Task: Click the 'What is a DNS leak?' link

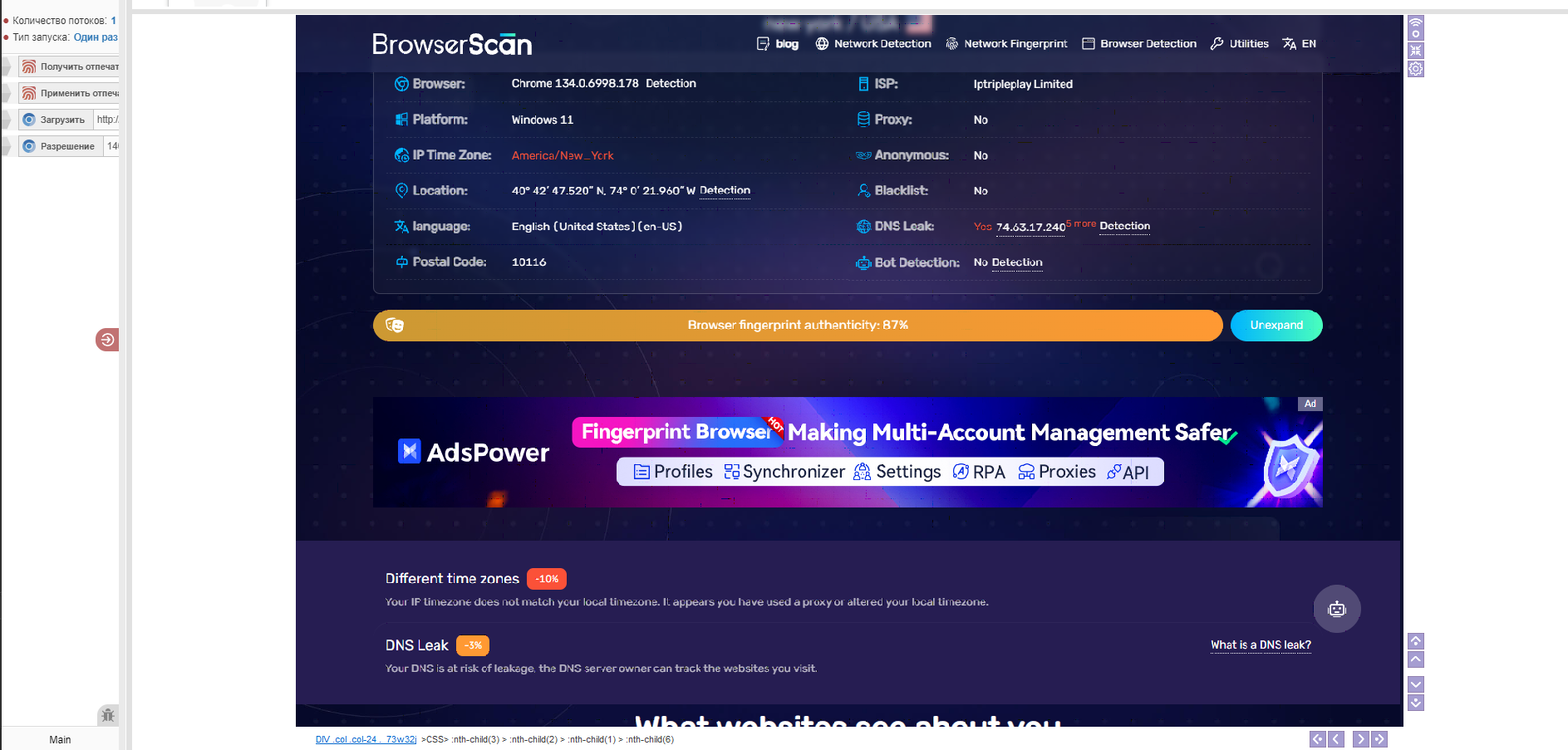Action: click(1261, 645)
